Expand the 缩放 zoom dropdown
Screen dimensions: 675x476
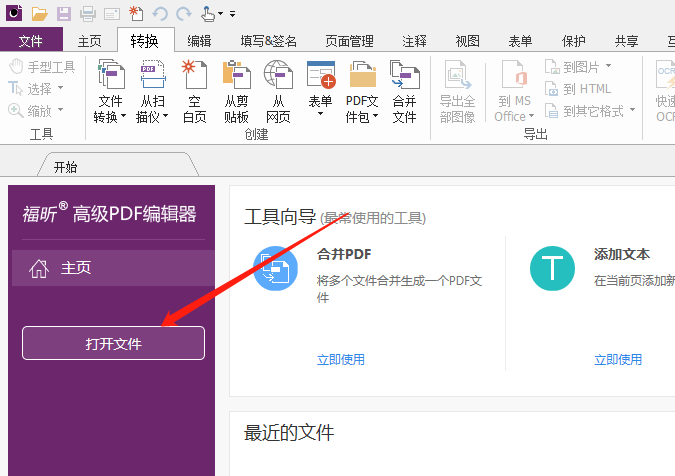click(x=60, y=110)
